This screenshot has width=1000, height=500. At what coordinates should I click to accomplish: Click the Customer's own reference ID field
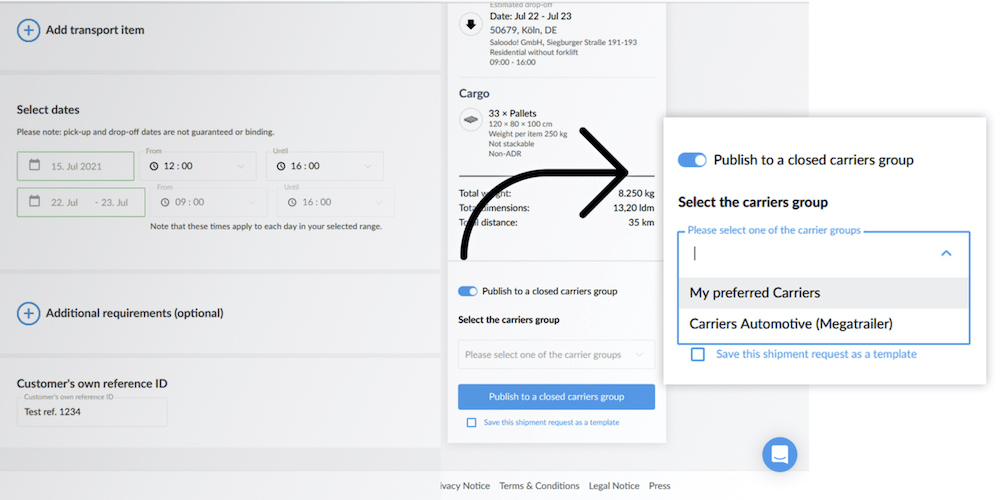click(92, 412)
